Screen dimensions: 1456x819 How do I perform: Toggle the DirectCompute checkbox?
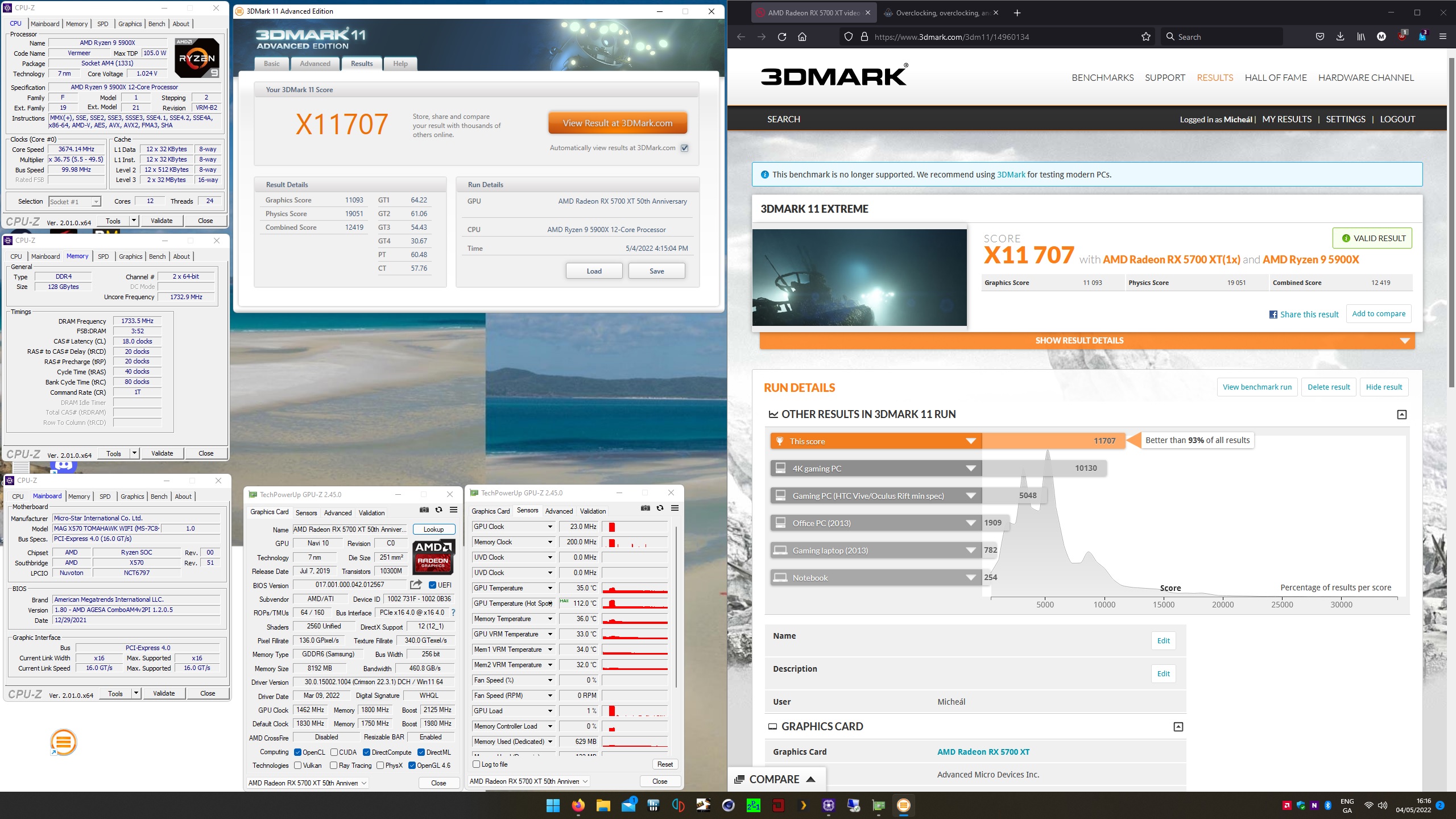pyautogui.click(x=366, y=752)
